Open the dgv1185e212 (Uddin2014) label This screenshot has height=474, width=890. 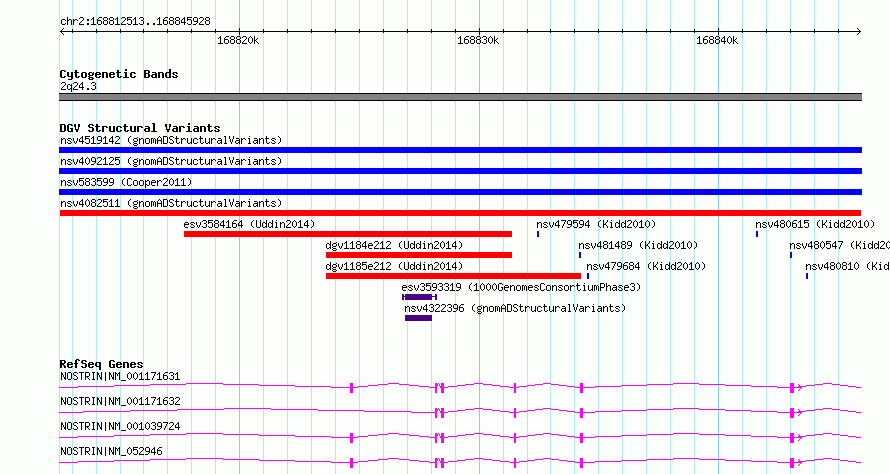(394, 266)
